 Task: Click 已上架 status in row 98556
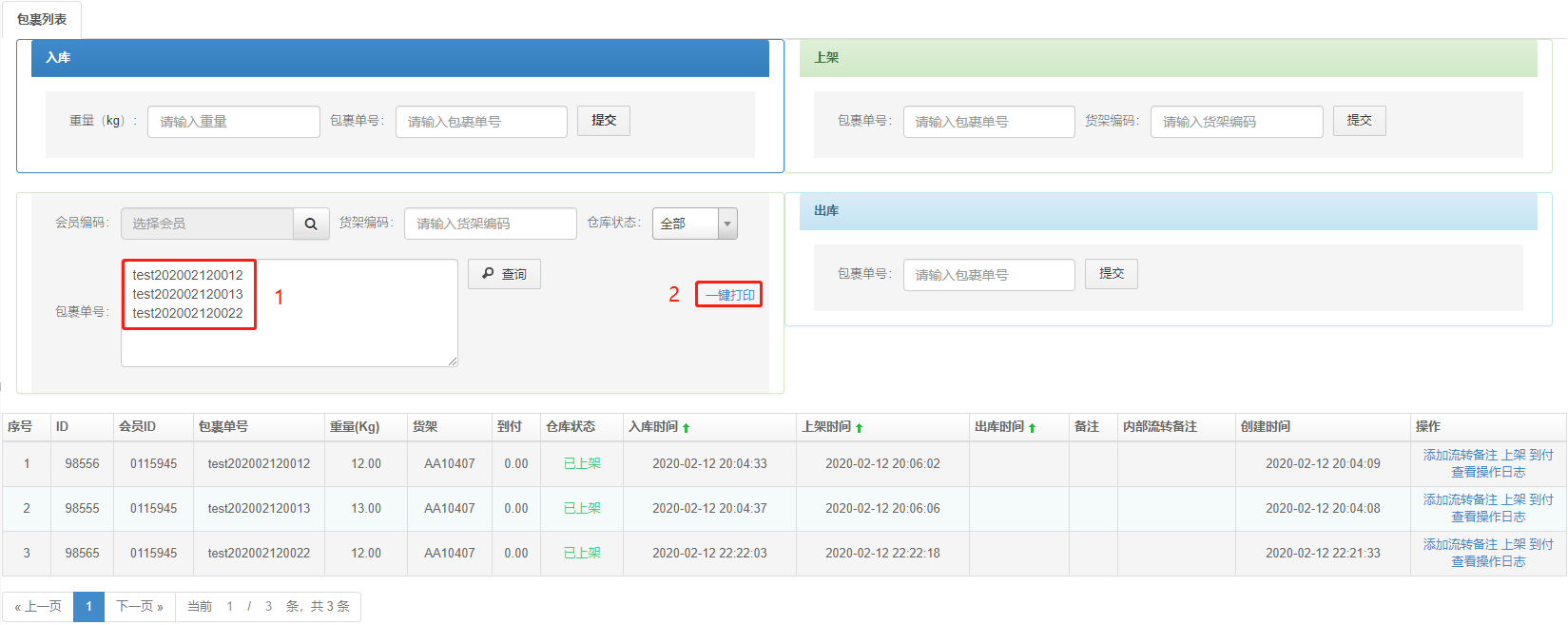pyautogui.click(x=582, y=464)
